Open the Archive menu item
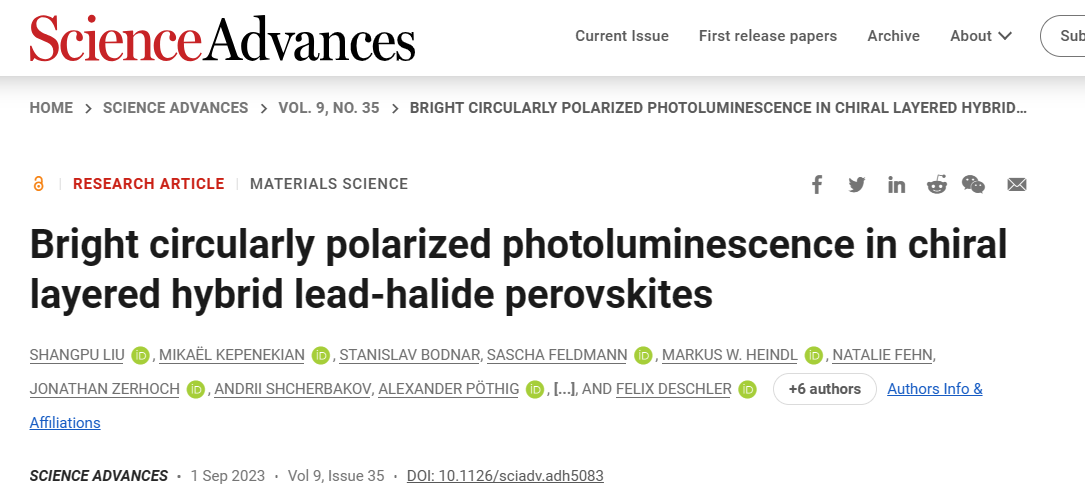 pos(893,36)
